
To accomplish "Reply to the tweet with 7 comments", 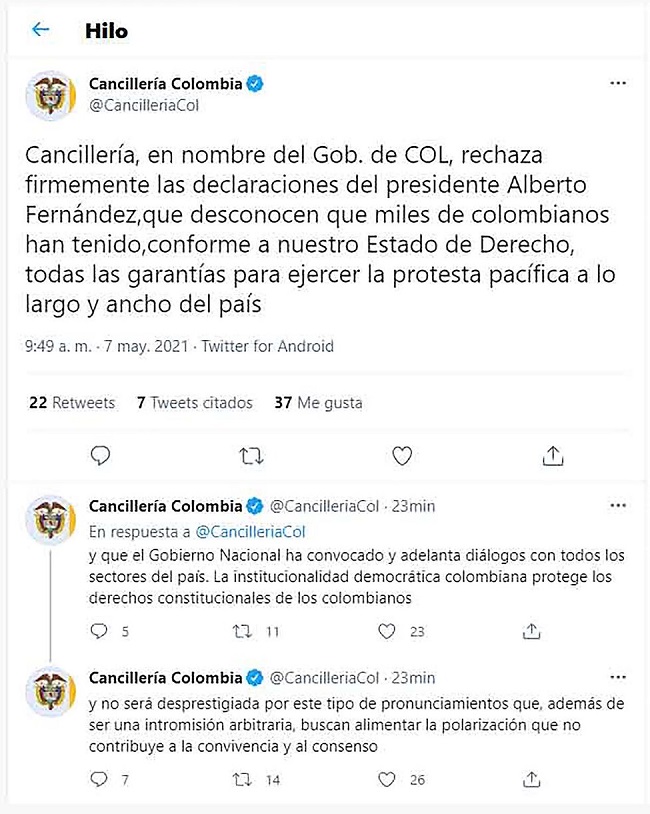I will point(99,779).
